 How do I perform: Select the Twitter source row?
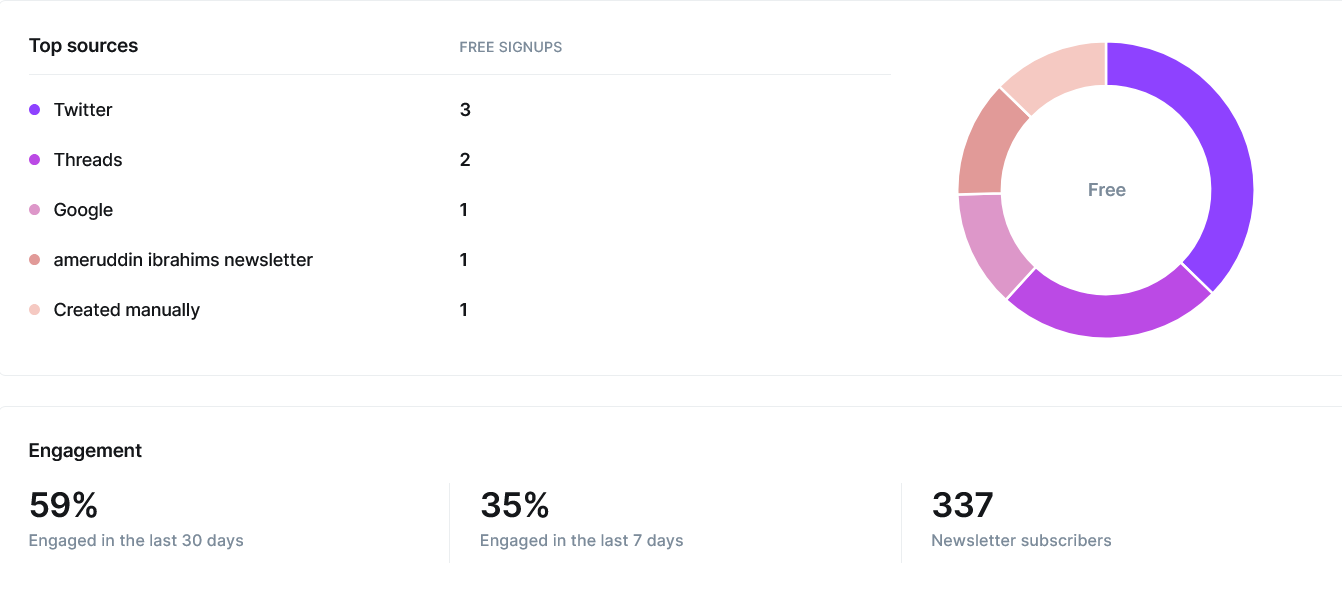pyautogui.click(x=459, y=110)
